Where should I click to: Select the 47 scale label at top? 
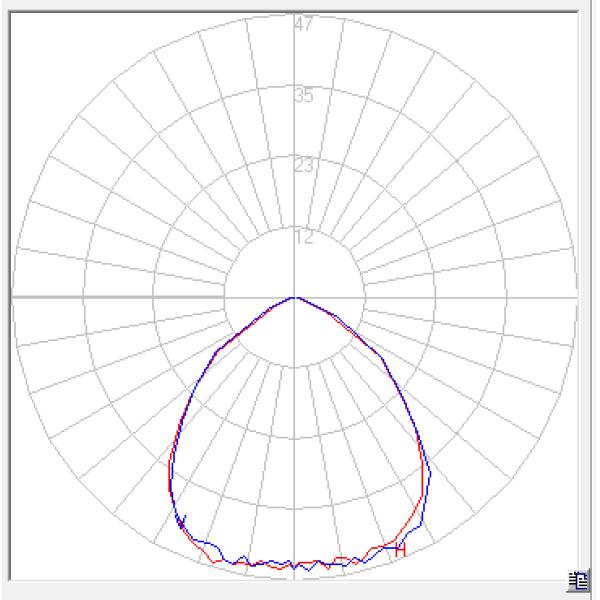point(304,25)
